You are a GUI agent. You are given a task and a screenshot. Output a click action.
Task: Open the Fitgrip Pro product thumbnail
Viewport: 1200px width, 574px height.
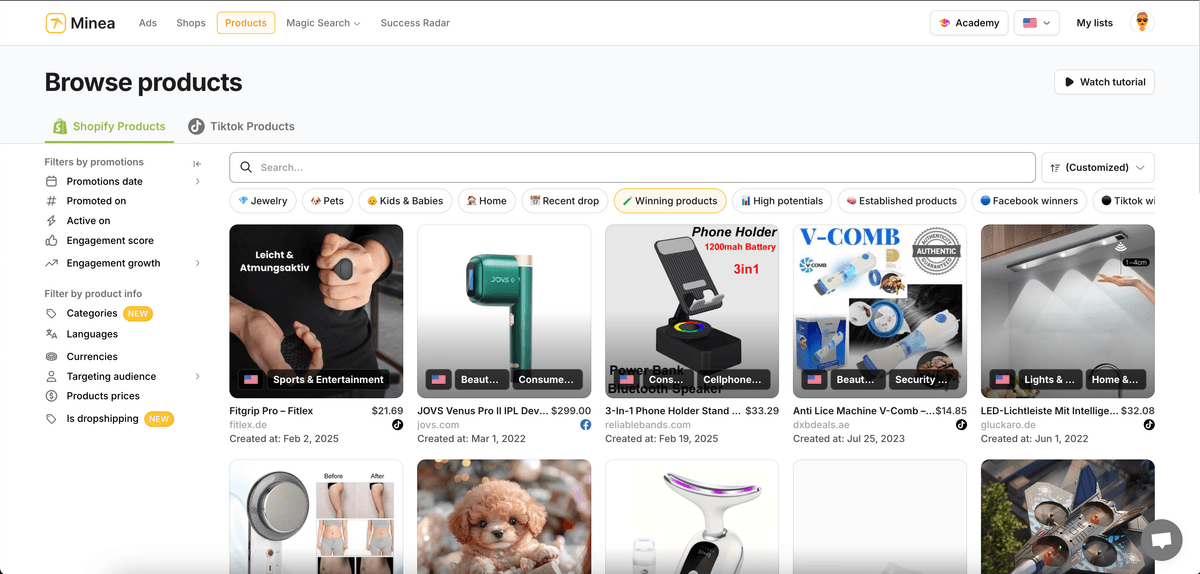point(316,311)
